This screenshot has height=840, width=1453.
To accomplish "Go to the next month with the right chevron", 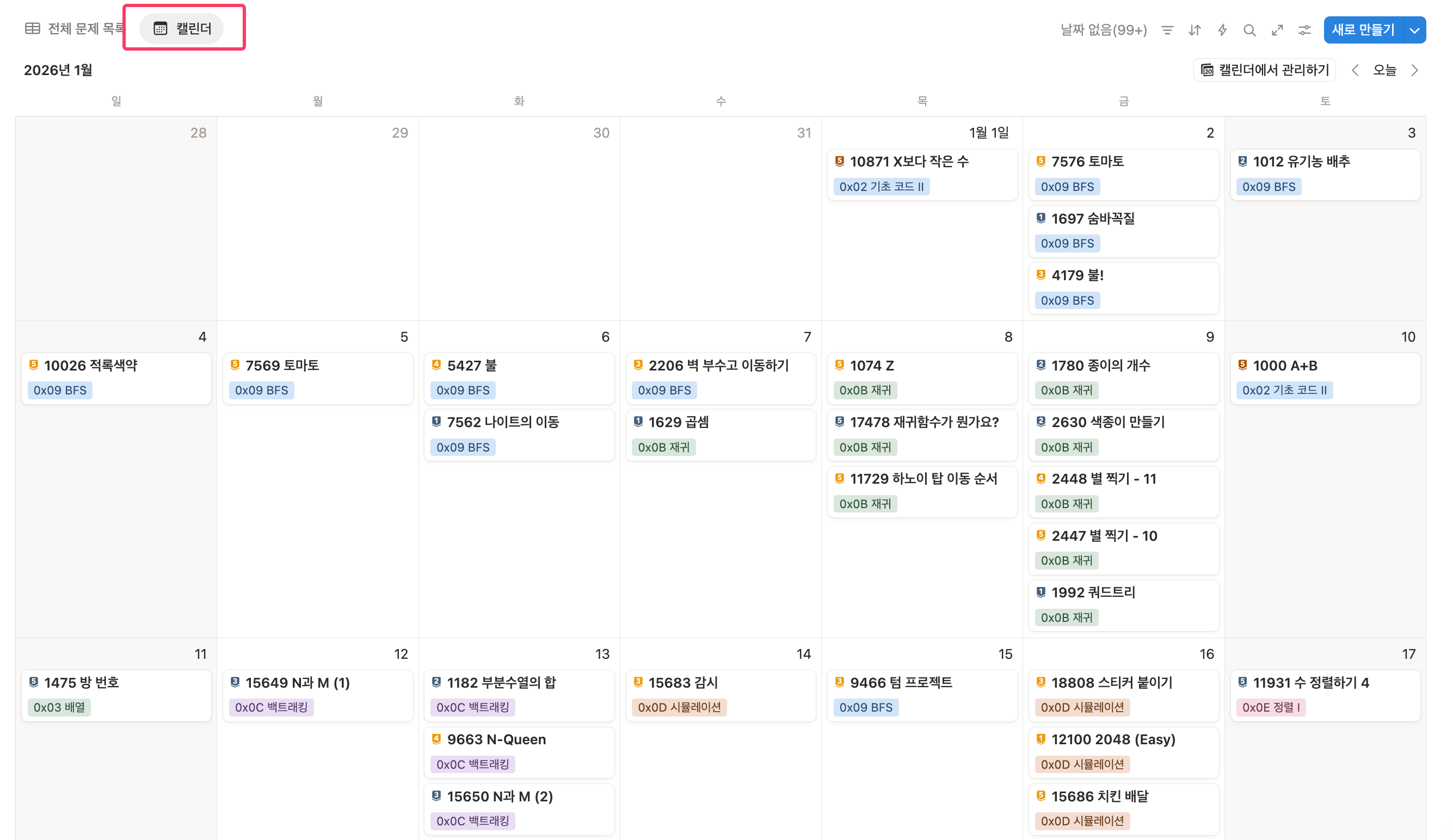I will [1414, 70].
